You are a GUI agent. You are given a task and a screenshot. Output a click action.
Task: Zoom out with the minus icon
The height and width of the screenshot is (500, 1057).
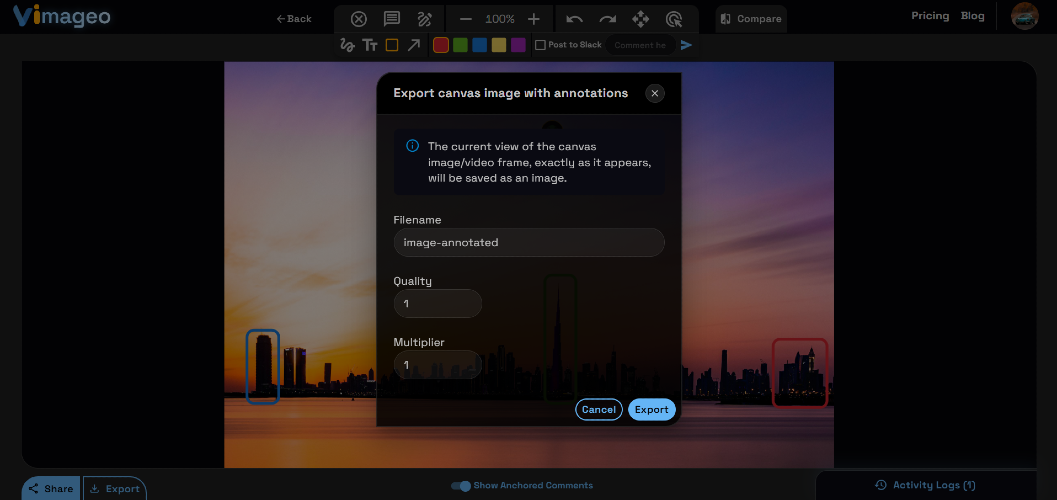[x=466, y=19]
